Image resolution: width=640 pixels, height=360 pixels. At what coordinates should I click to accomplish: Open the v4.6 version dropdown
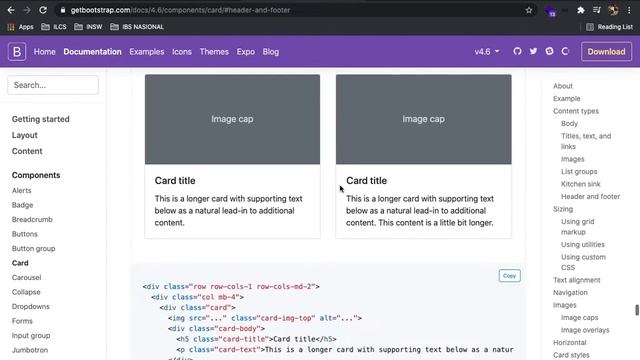(487, 52)
